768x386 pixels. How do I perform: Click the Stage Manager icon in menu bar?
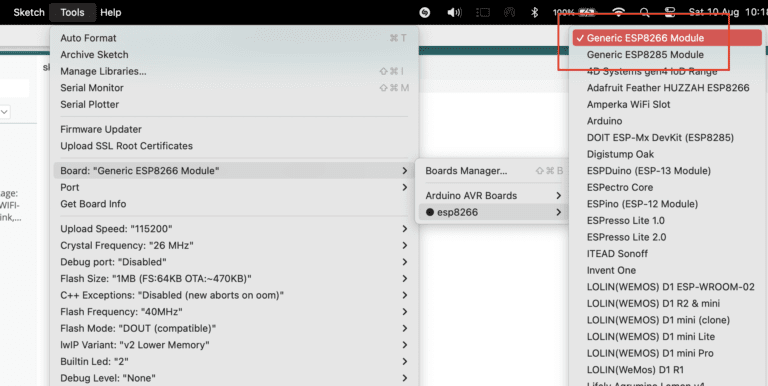tap(484, 12)
